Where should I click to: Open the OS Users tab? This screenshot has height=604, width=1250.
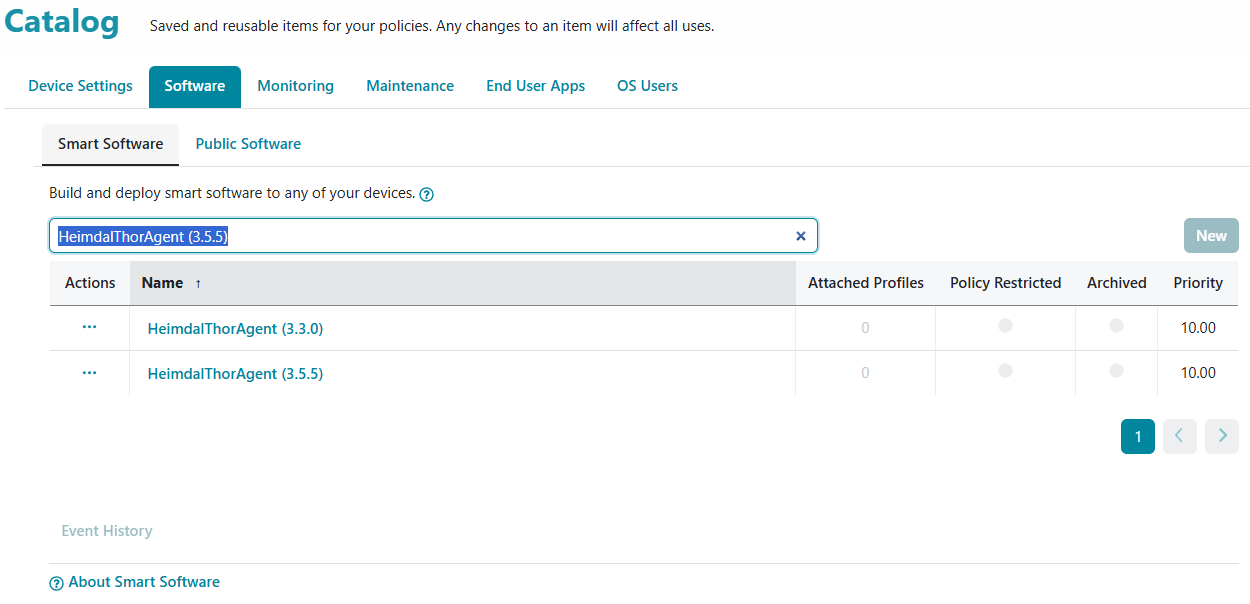tap(647, 86)
